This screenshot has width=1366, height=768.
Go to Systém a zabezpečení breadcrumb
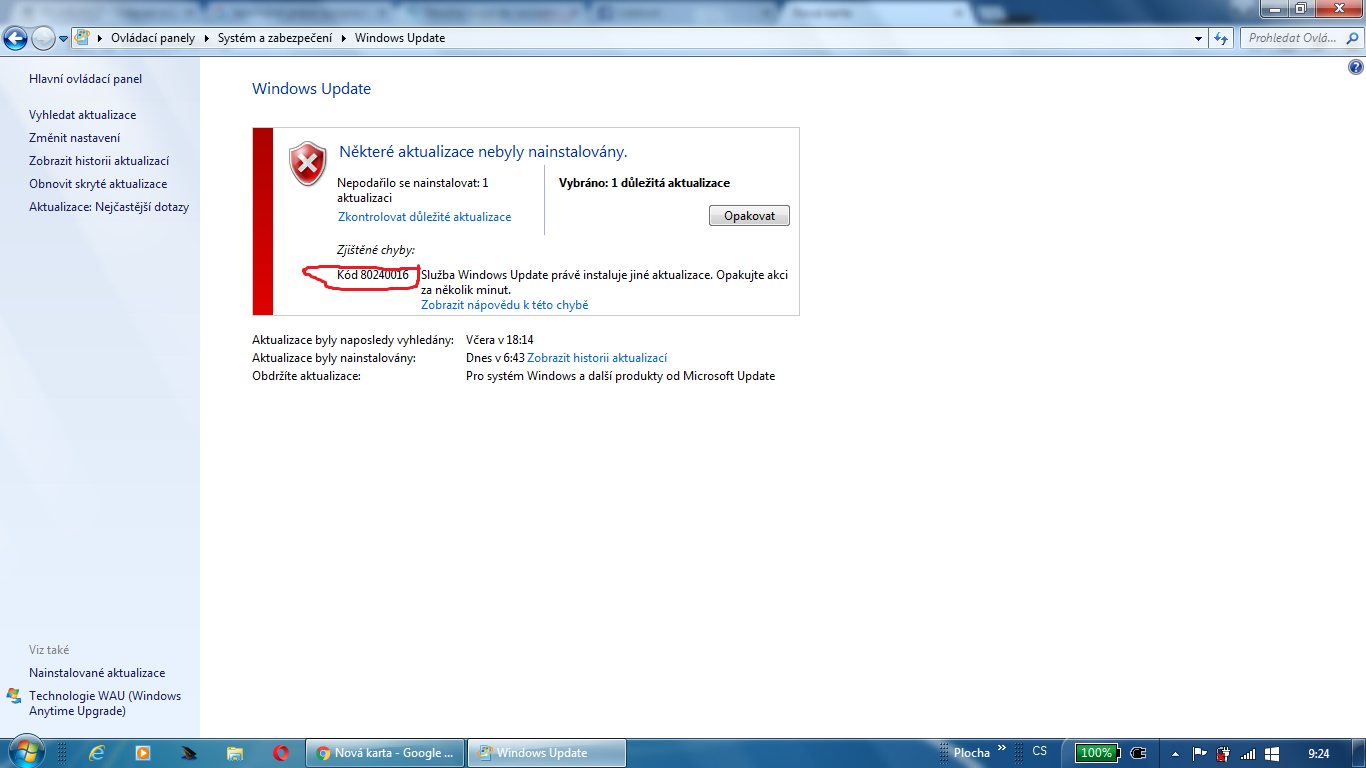(x=274, y=38)
